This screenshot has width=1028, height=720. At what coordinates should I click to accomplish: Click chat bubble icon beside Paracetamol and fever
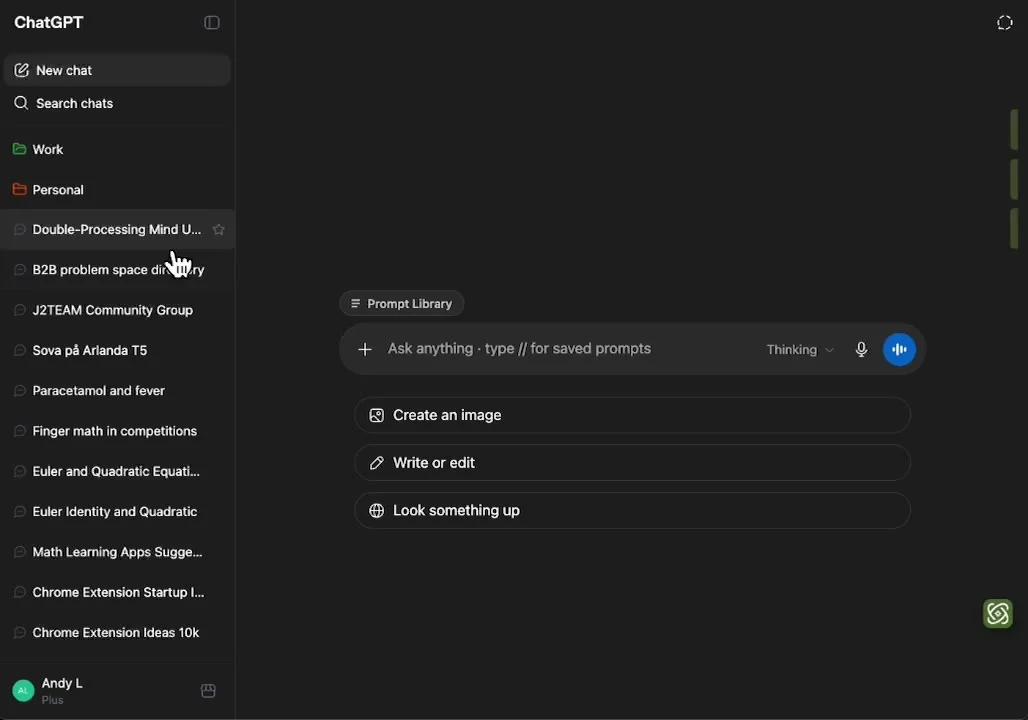point(20,391)
